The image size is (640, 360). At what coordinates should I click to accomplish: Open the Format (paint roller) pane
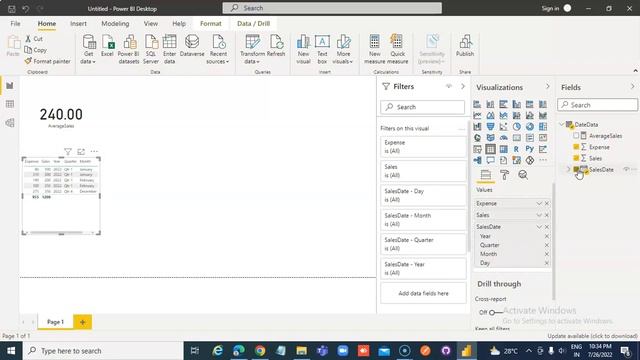point(504,175)
